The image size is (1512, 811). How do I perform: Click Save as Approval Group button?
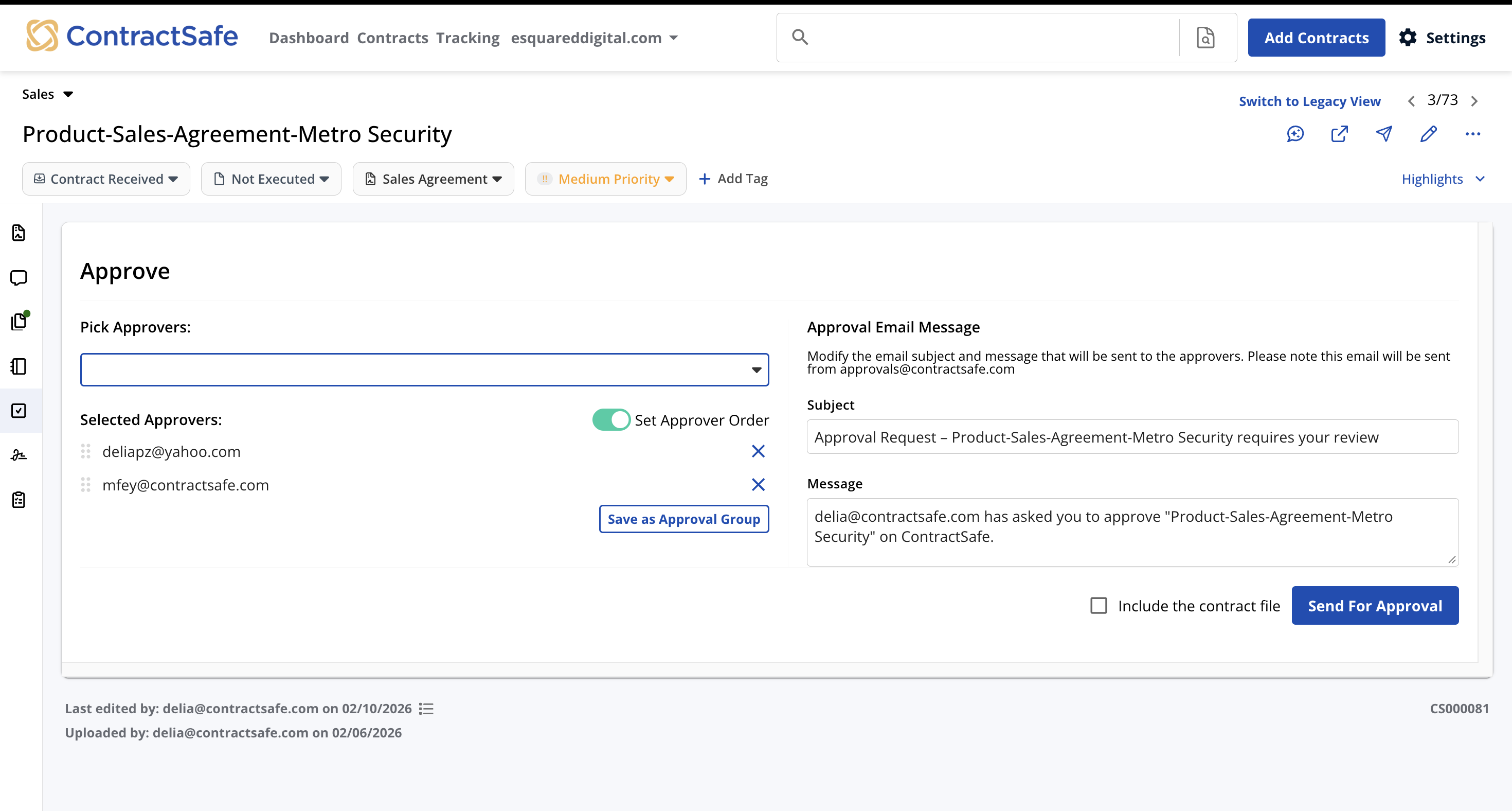684,519
